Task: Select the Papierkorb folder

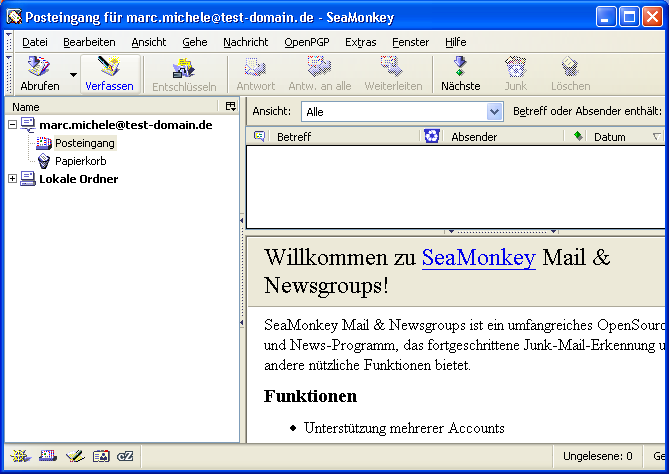Action: (80, 161)
